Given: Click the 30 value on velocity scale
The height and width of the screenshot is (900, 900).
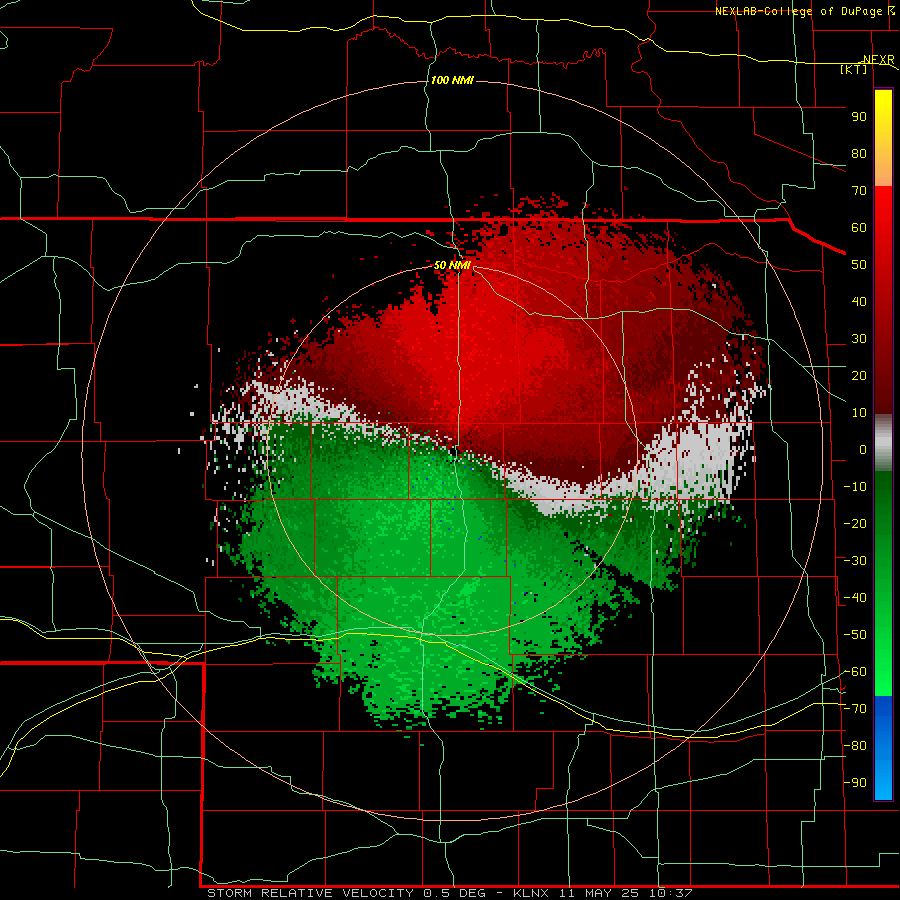Looking at the screenshot, I should (859, 339).
